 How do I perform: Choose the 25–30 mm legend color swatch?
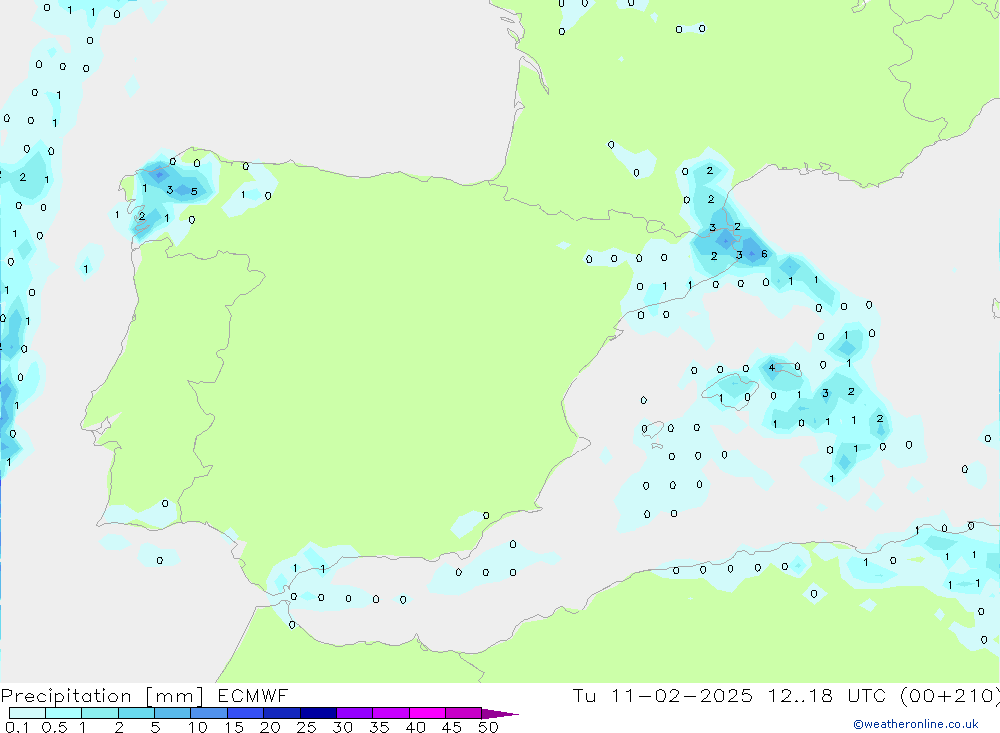[x=318, y=713]
